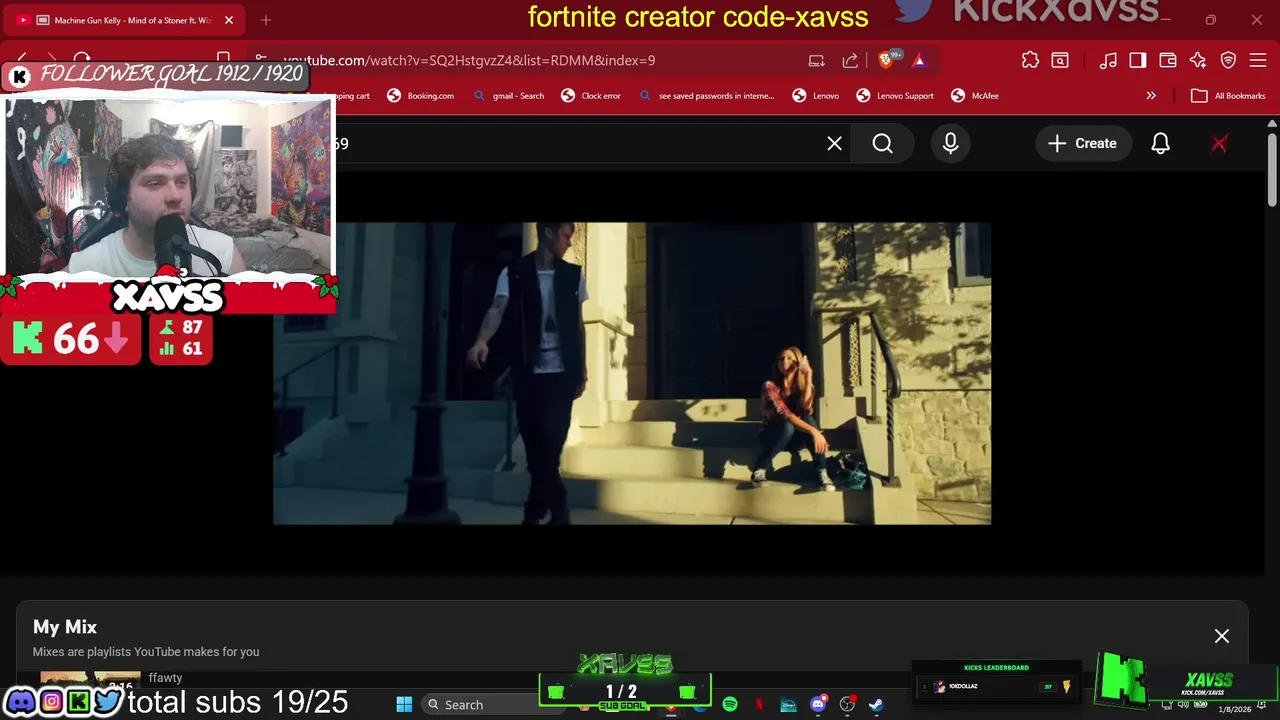Open Discord from the taskbar
The width and height of the screenshot is (1280, 720).
pos(818,705)
